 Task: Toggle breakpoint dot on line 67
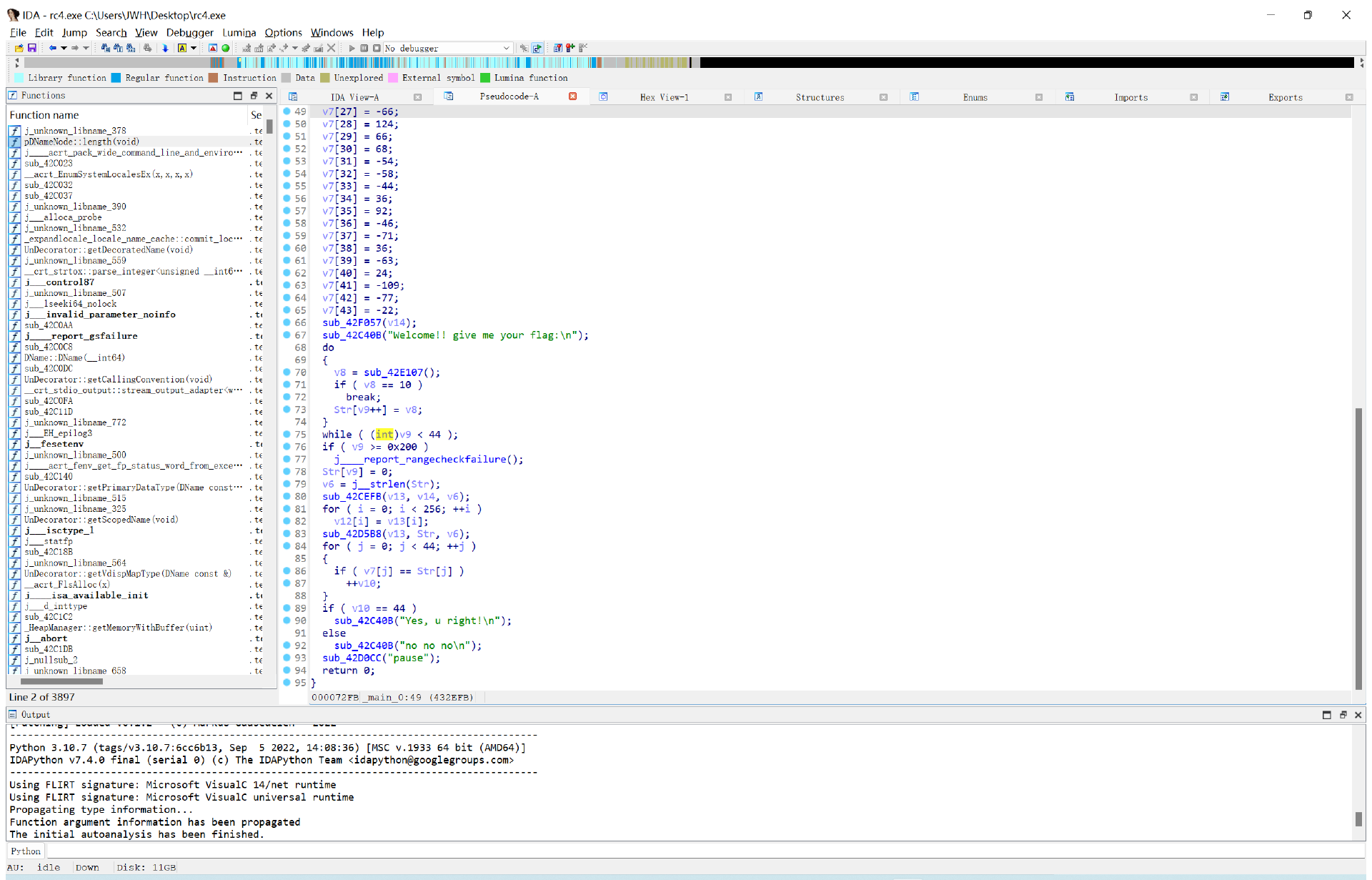click(287, 335)
